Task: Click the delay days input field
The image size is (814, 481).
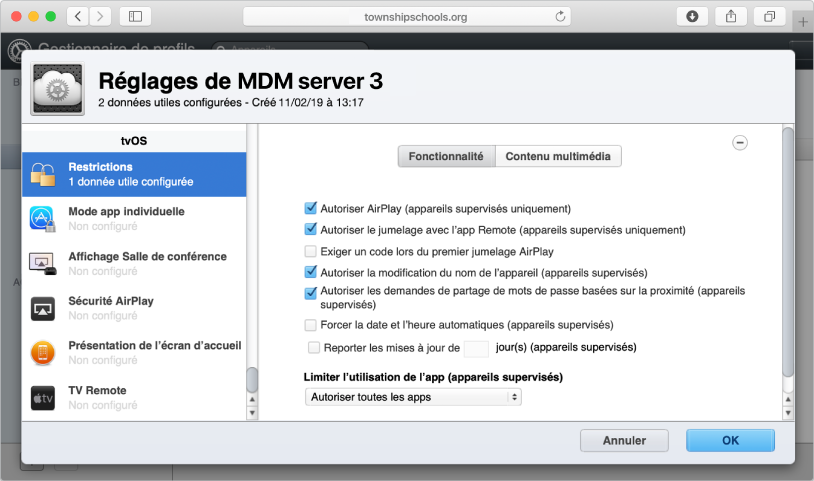Action: 476,348
